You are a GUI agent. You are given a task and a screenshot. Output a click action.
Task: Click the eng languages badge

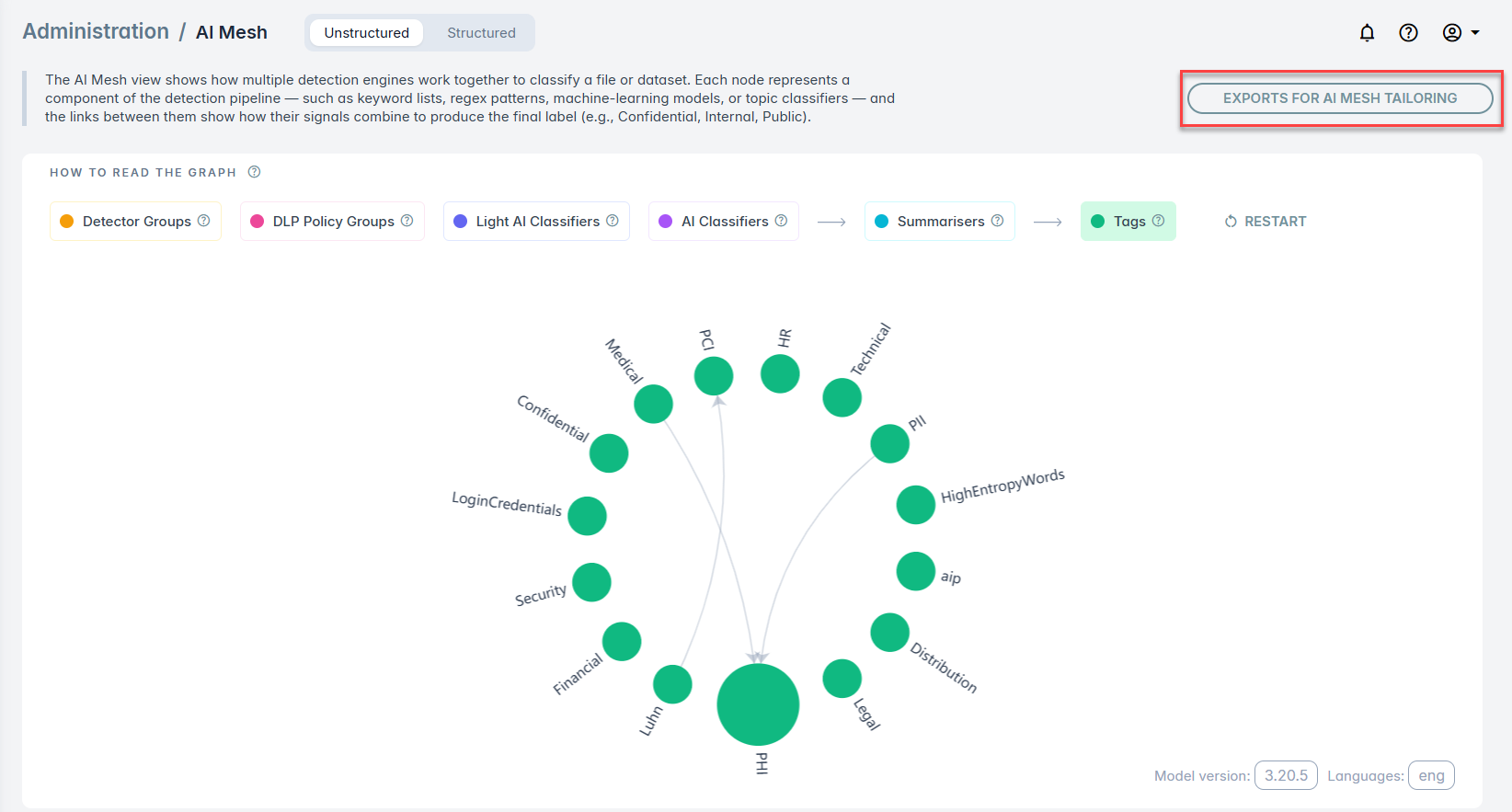1430,775
